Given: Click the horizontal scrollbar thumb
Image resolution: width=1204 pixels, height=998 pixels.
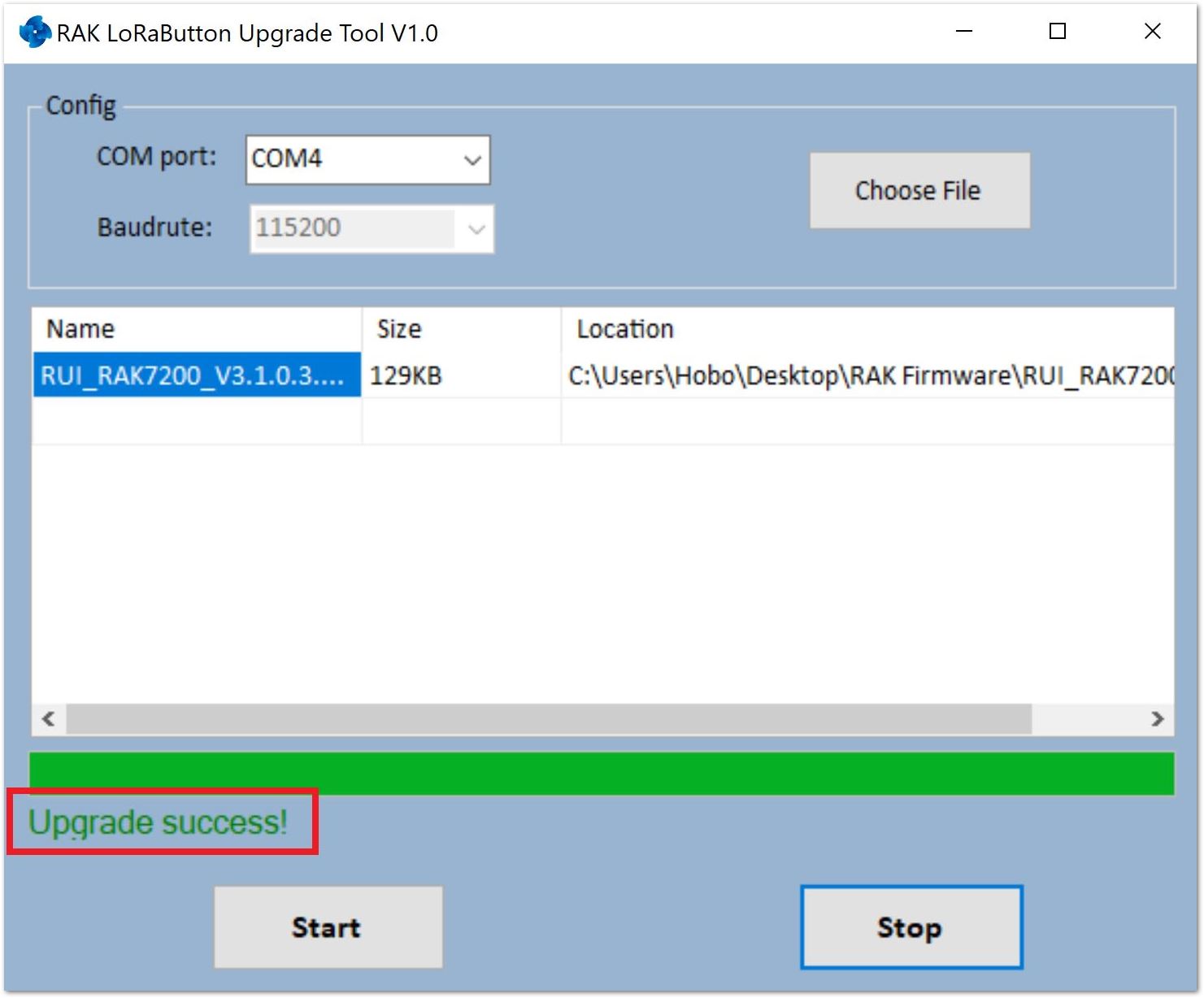Looking at the screenshot, I should [x=549, y=719].
